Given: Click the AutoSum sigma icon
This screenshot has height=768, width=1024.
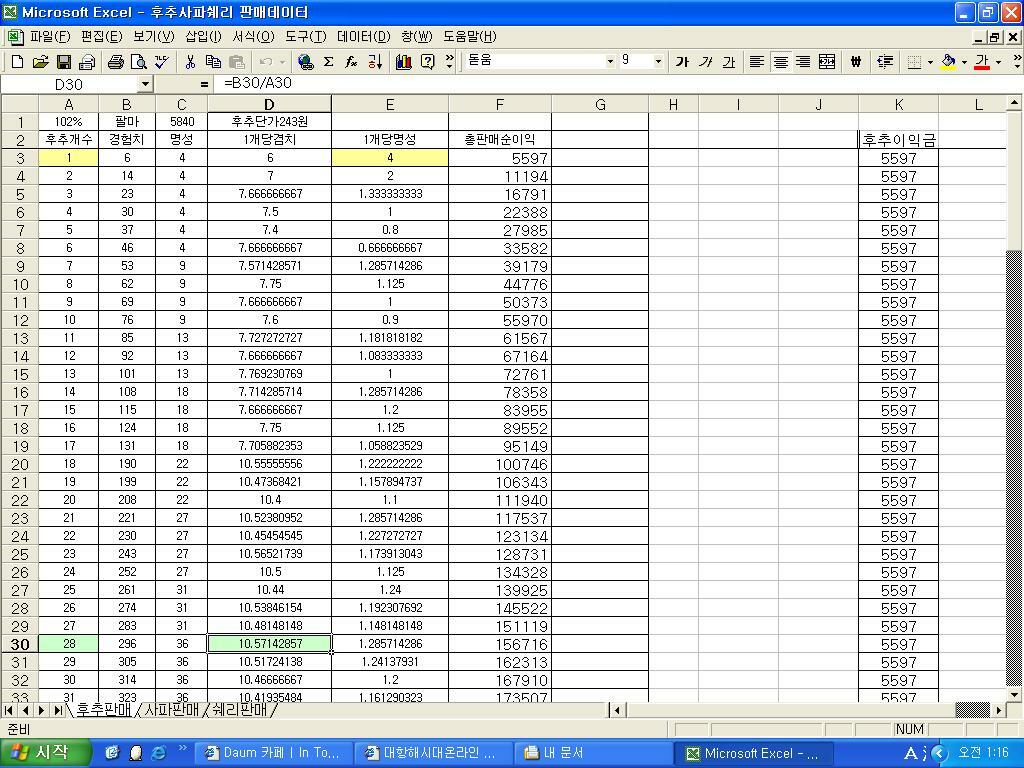Looking at the screenshot, I should (x=328, y=62).
